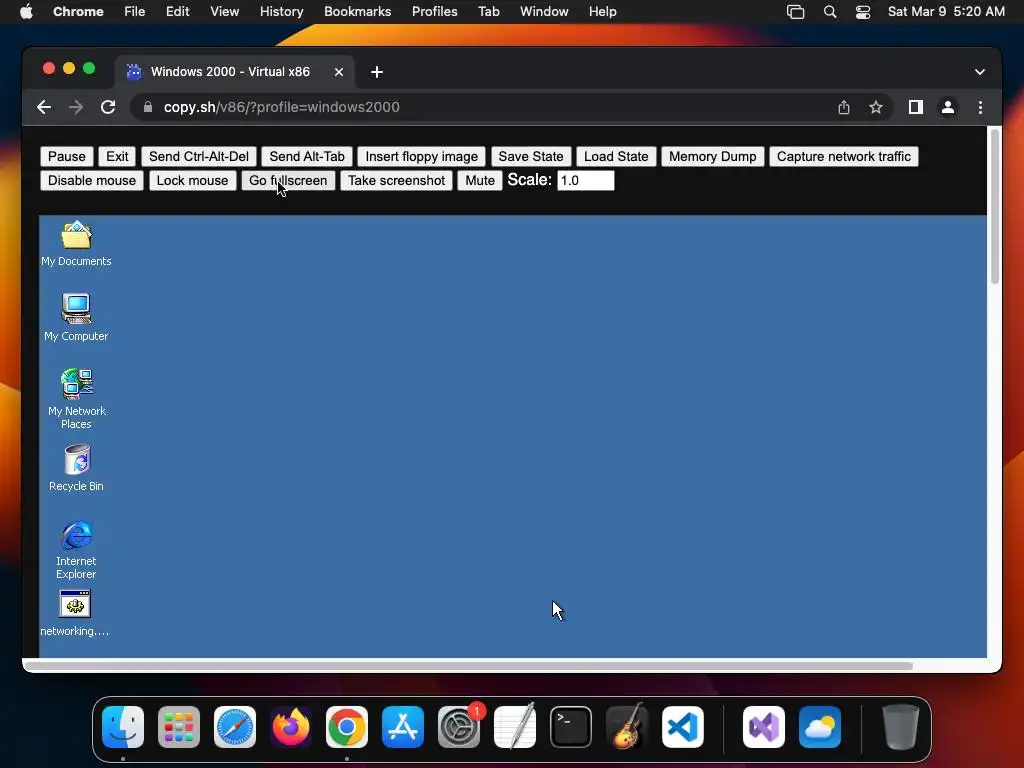This screenshot has height=768, width=1024.
Task: Open a new Chrome tab
Action: pos(377,72)
